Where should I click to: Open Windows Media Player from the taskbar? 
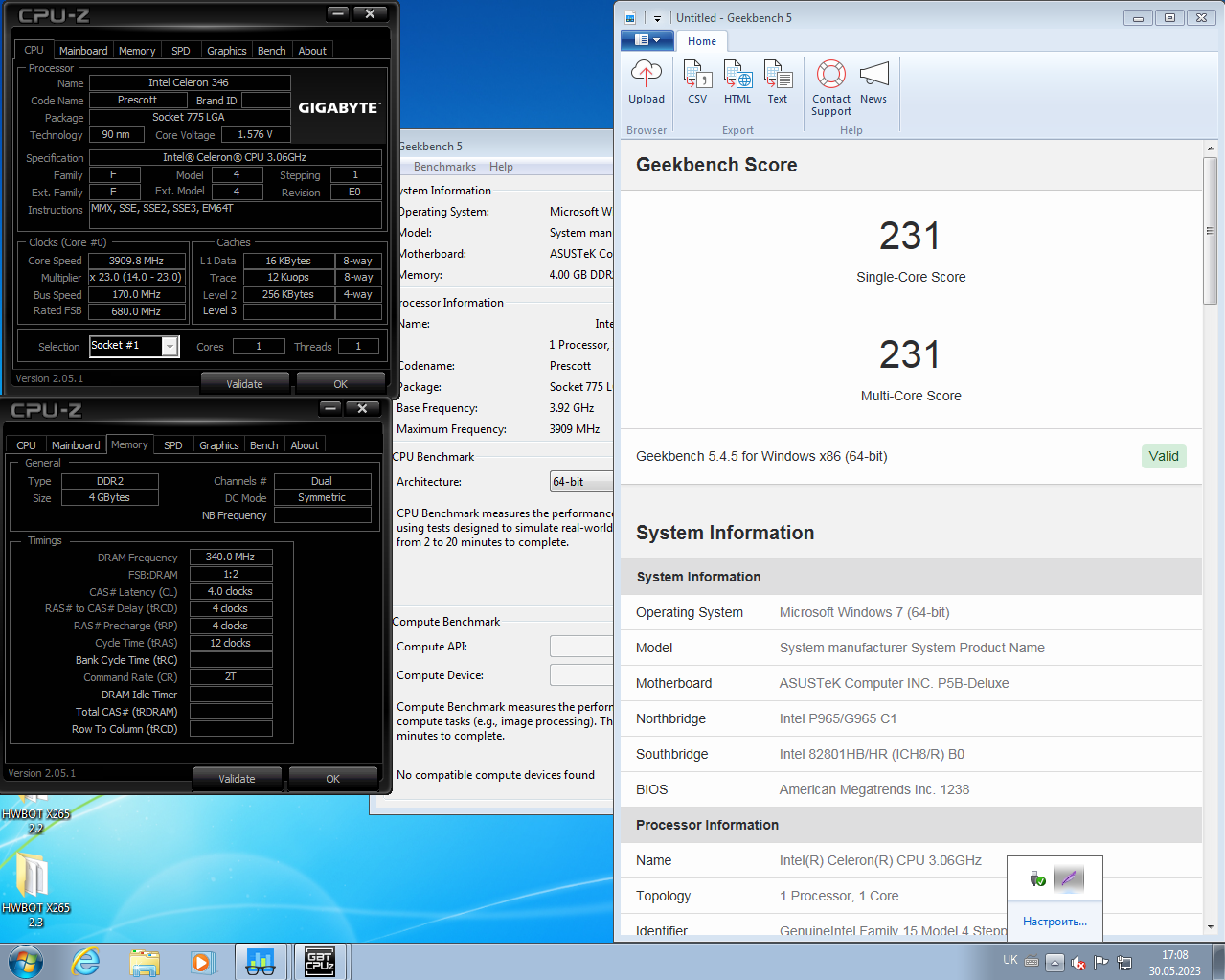(x=202, y=962)
